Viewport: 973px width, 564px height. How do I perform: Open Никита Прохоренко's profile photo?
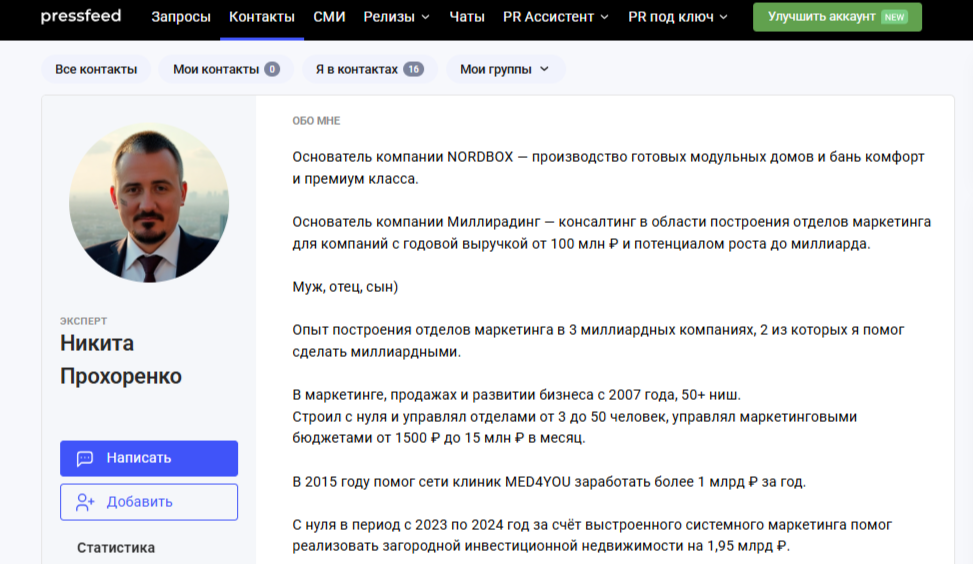[x=149, y=202]
